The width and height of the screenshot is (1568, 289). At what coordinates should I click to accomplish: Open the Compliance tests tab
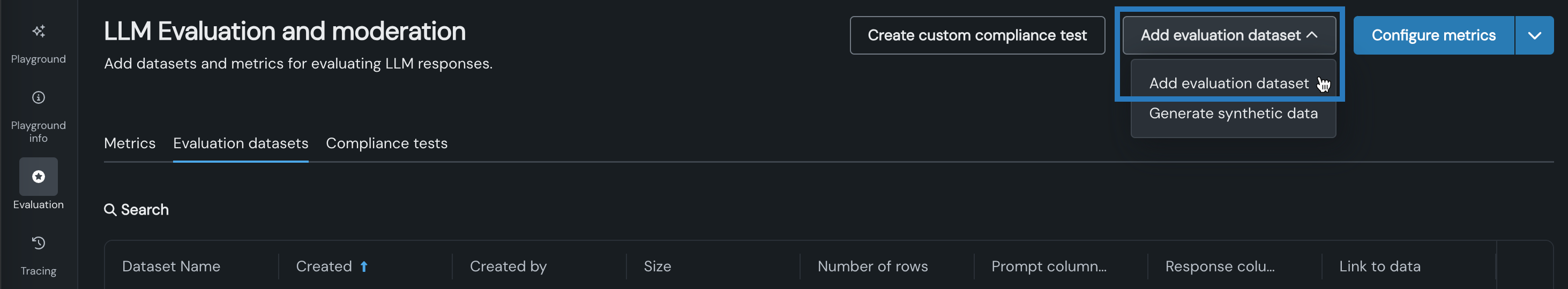click(x=386, y=143)
